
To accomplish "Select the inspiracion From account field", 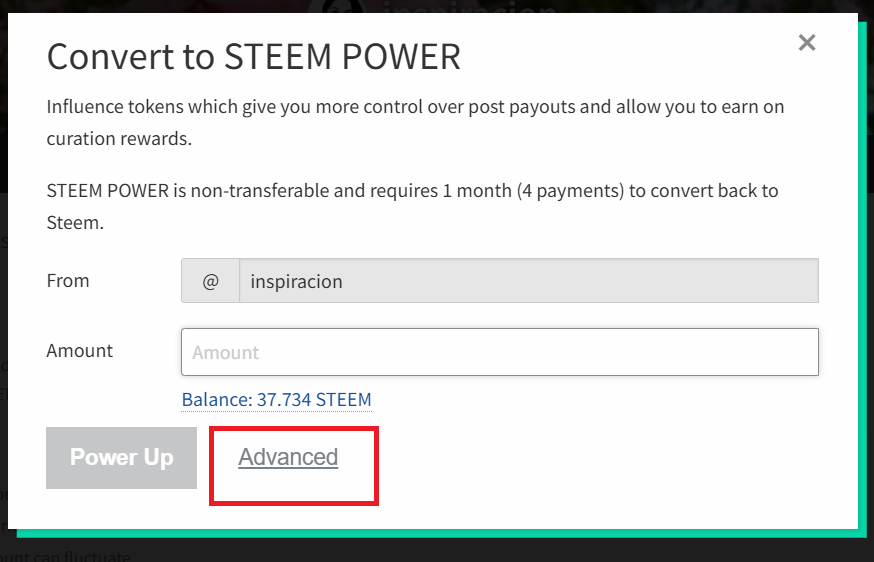I will [528, 281].
